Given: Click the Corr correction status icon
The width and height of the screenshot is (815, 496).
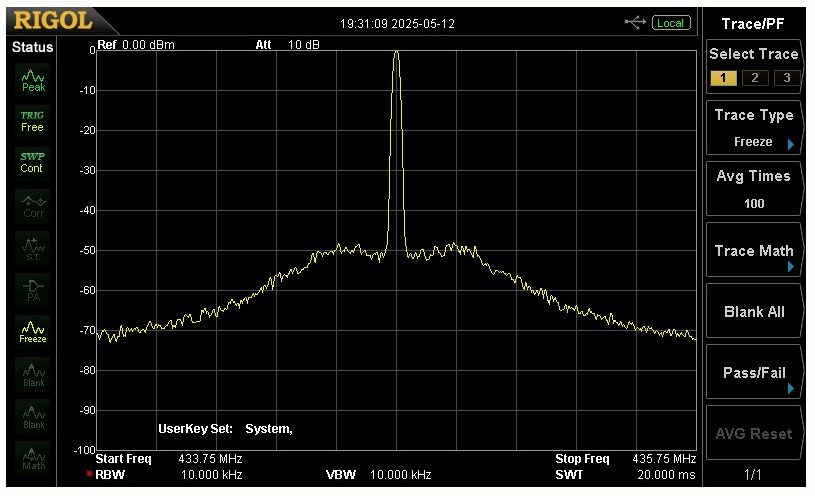Looking at the screenshot, I should pos(33,205).
